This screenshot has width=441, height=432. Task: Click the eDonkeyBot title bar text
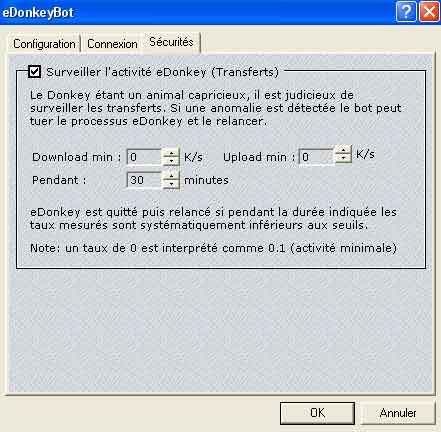(38, 13)
